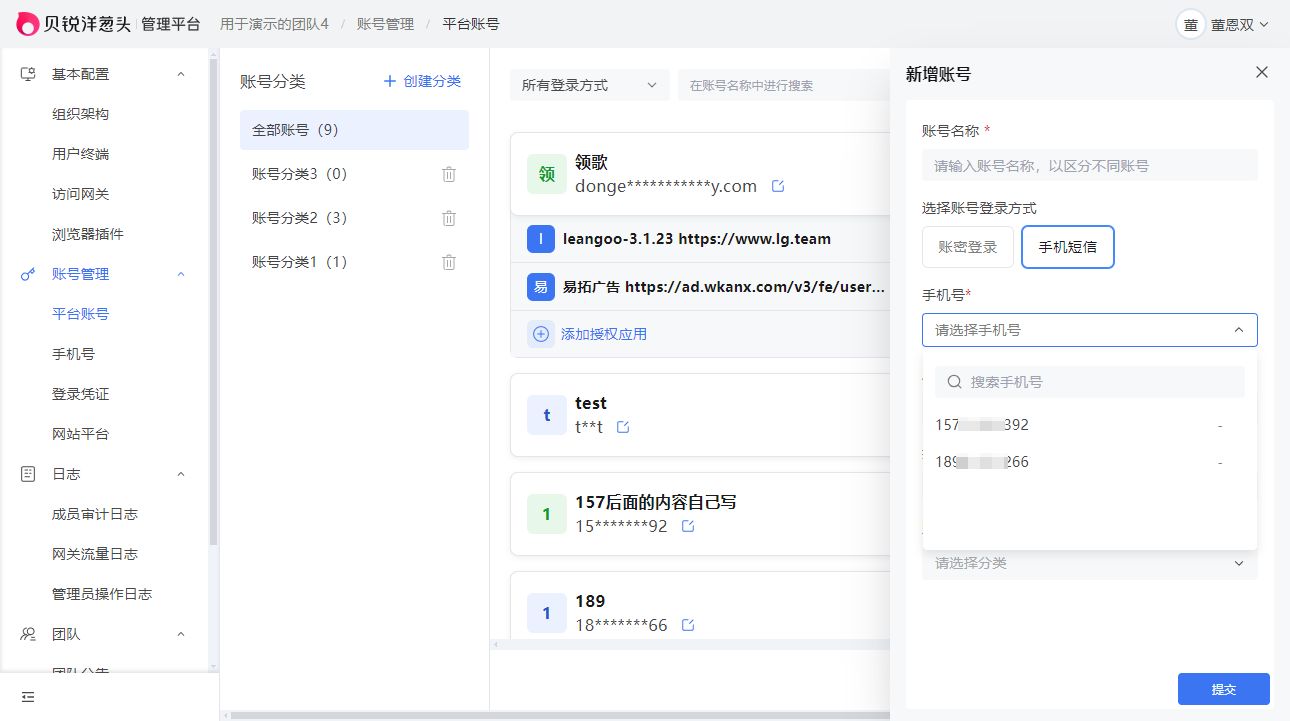Collapse the 基本配置 section chevron

coord(181,74)
